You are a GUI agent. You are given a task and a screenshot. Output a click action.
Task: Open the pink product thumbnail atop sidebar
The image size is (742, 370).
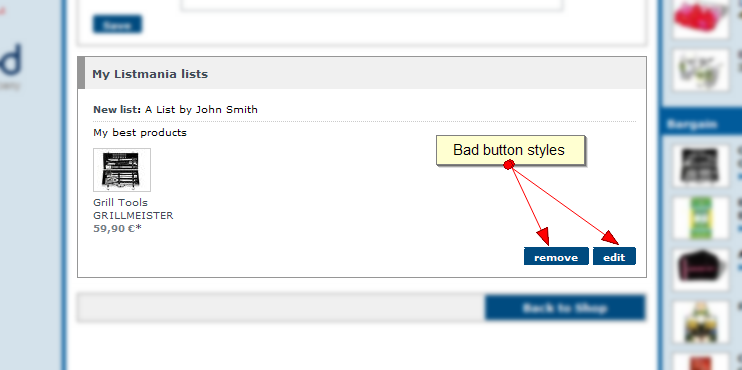click(701, 18)
